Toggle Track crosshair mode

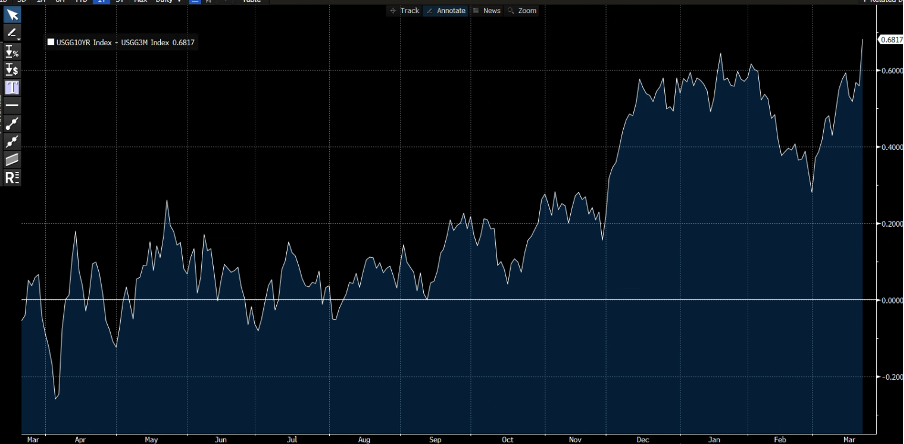coord(404,10)
